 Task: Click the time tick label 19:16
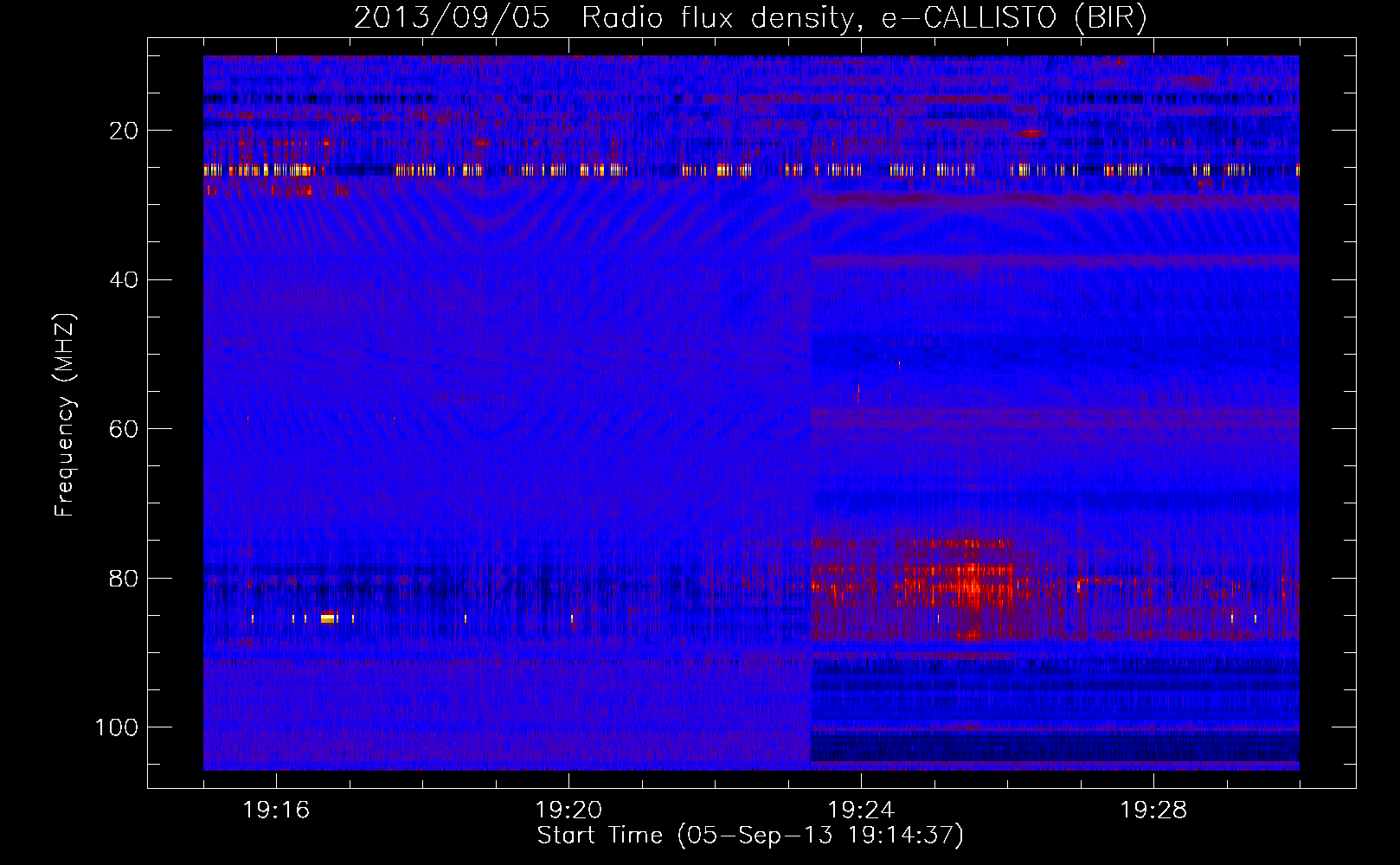[276, 811]
